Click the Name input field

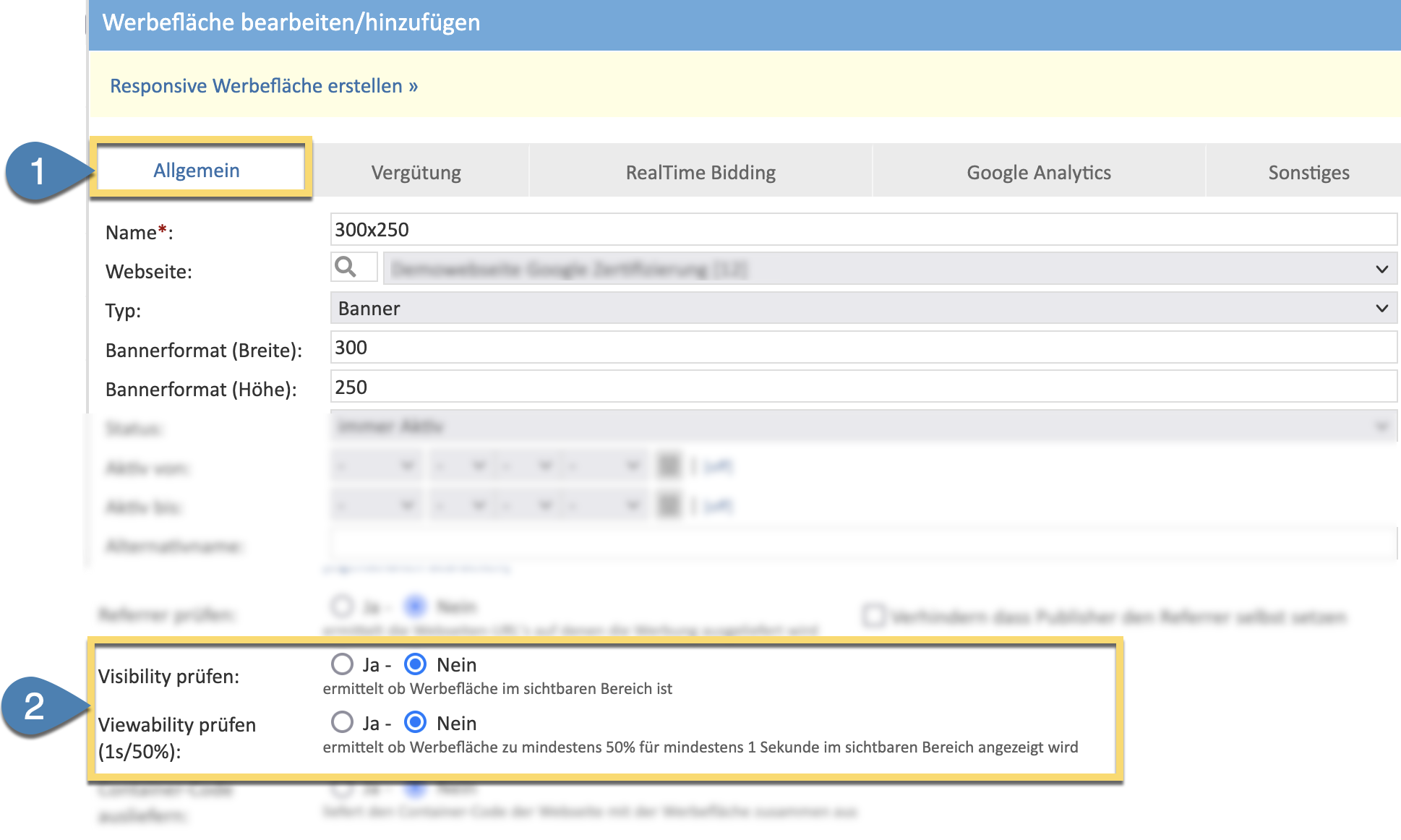pos(863,230)
